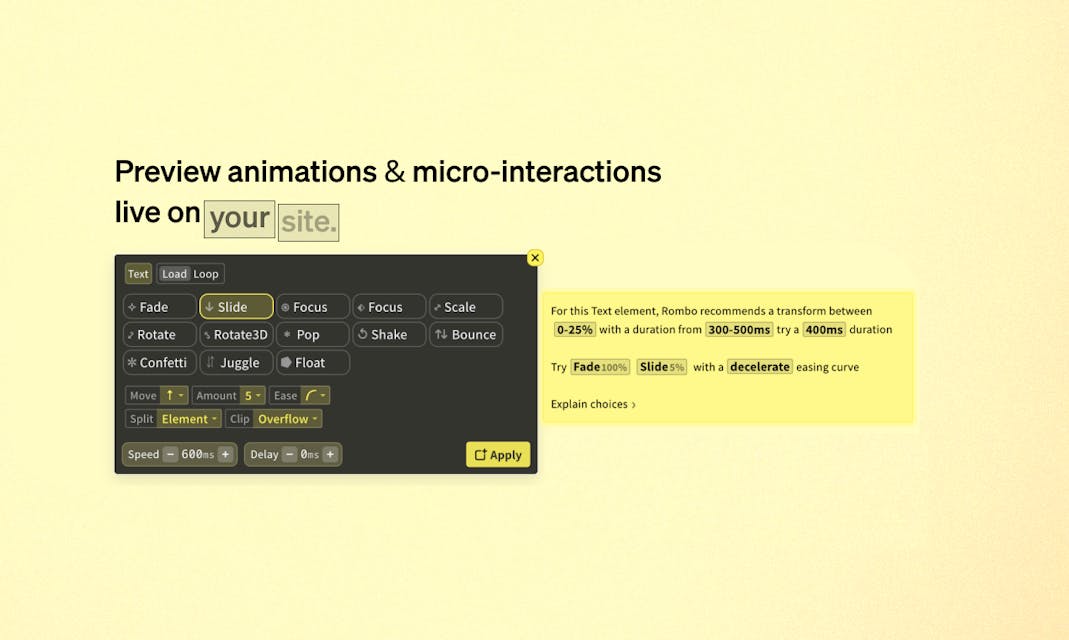
Task: Select the Shake animation preset
Action: point(389,335)
